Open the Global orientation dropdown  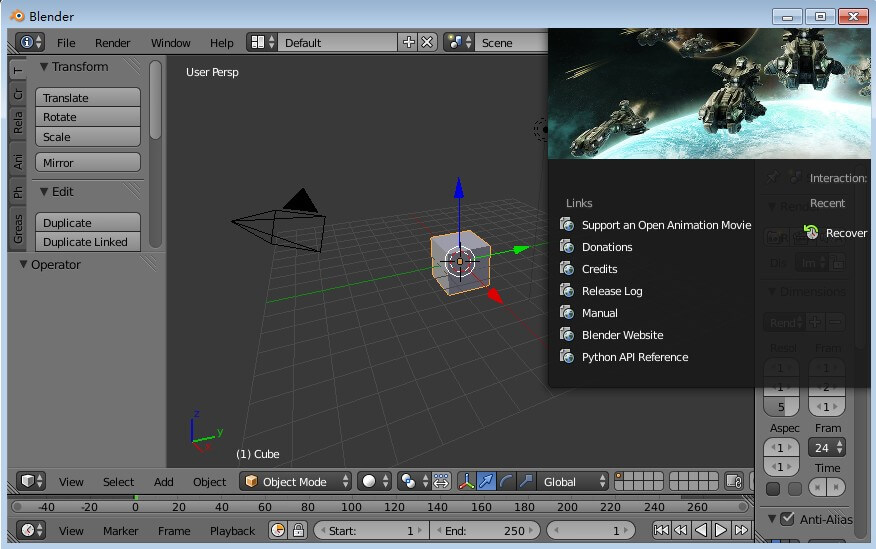click(x=573, y=481)
